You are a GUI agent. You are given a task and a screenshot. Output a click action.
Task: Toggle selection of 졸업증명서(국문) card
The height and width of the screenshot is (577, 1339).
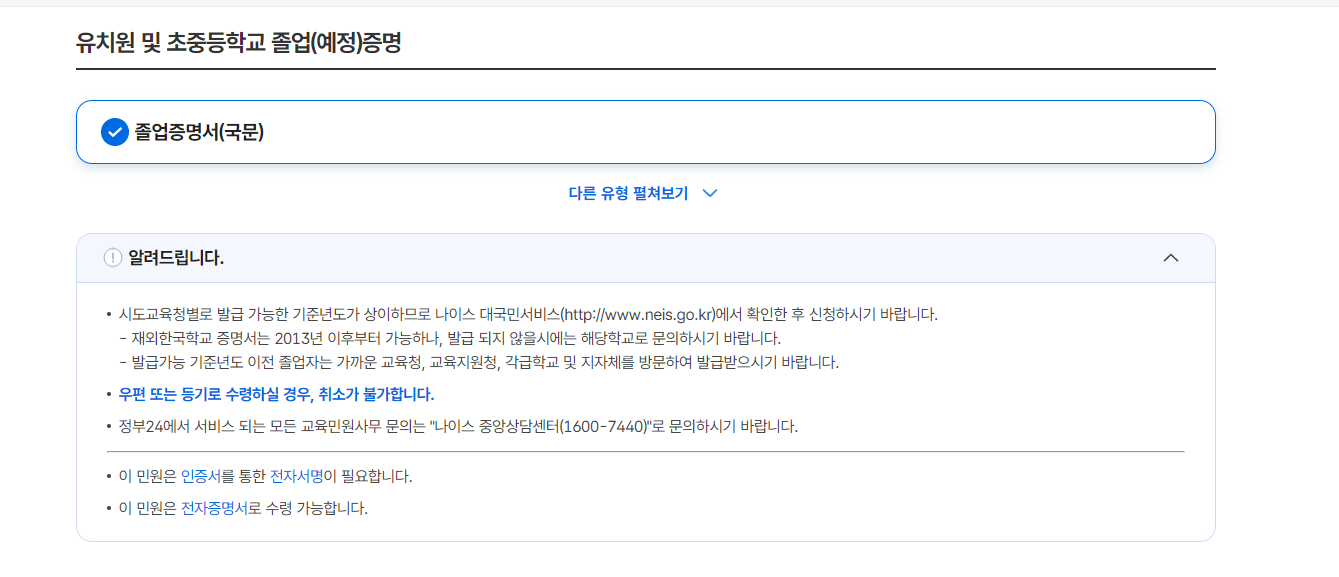click(200, 131)
